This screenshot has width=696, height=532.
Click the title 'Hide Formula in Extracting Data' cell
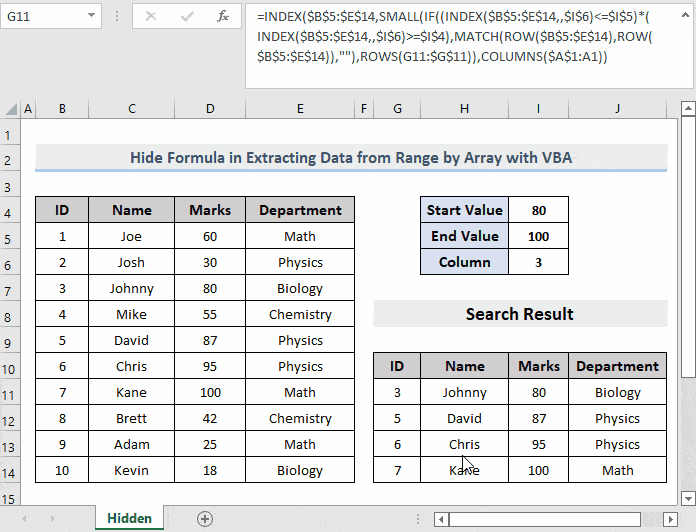point(351,158)
